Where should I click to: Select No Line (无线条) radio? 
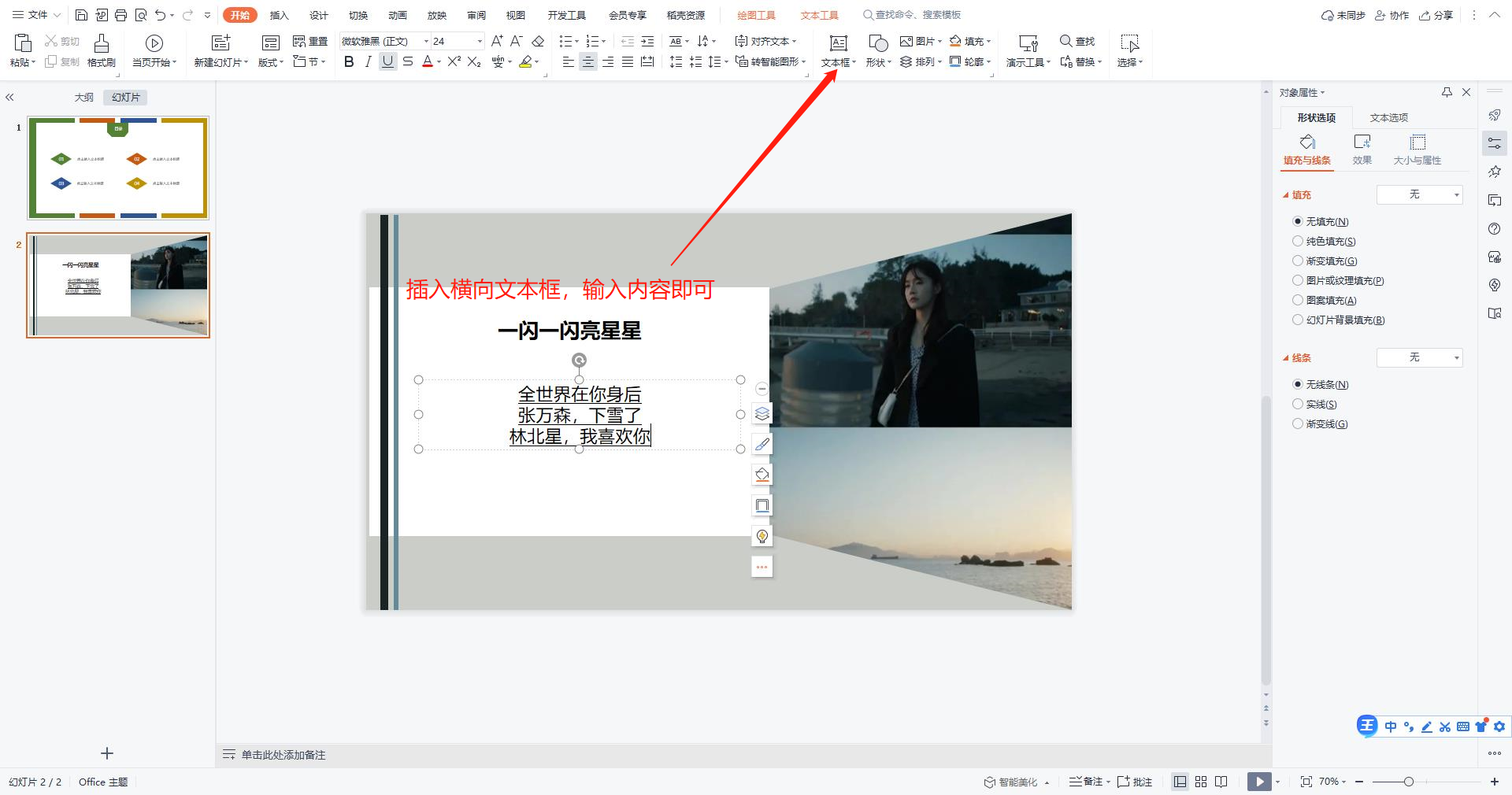(1298, 384)
